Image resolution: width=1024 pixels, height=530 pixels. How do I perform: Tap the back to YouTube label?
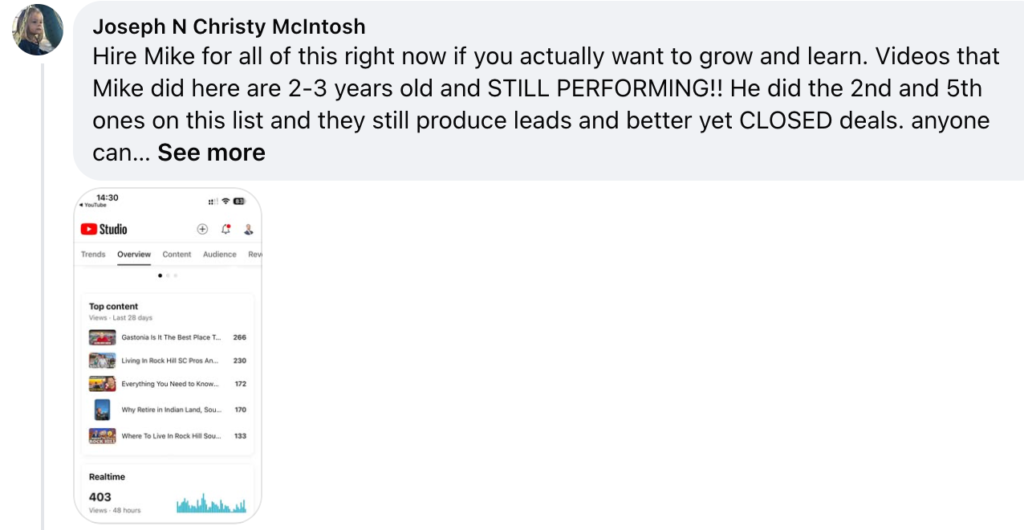click(93, 205)
